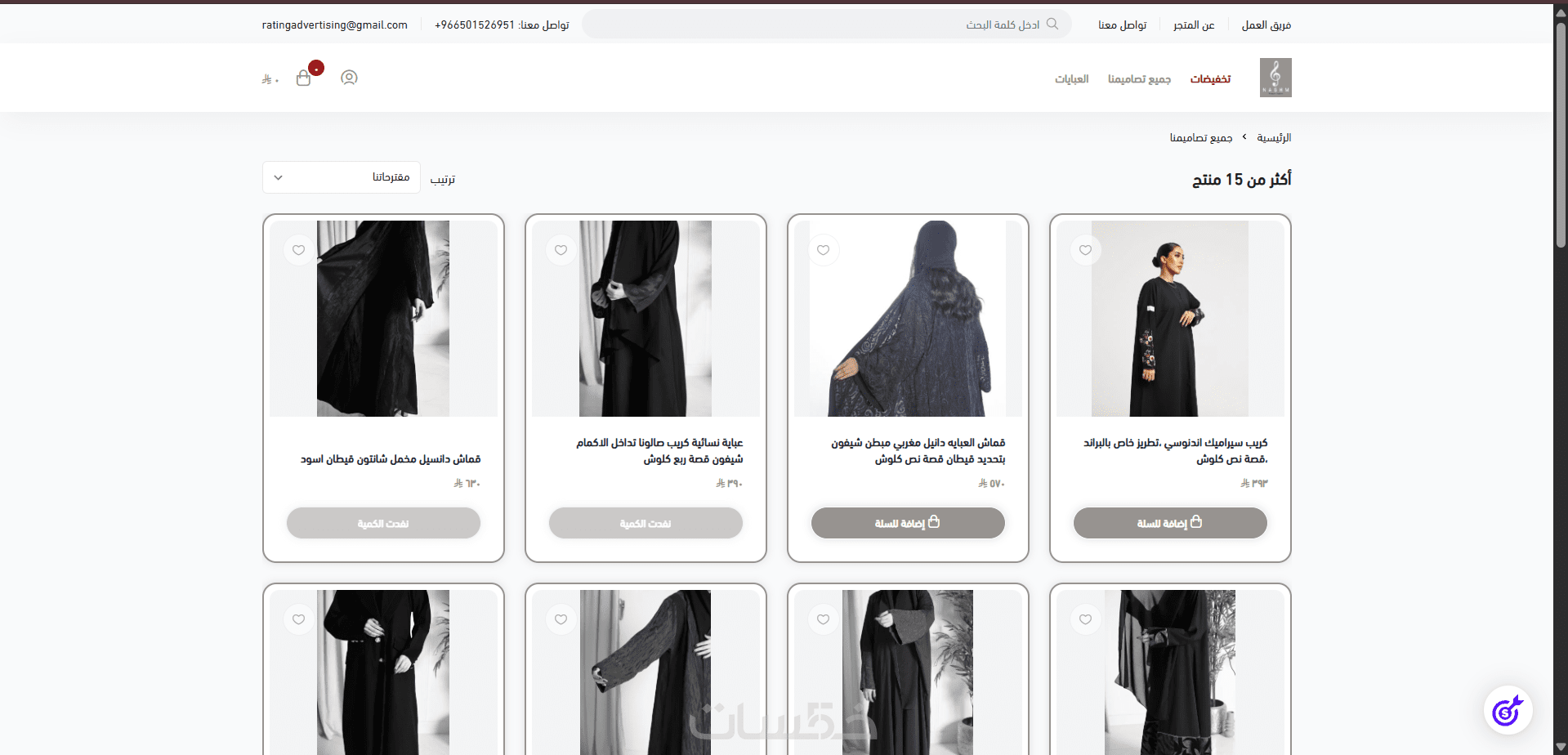The width and height of the screenshot is (1568, 755).
Task: Open the كريب سيراميك اندنوسي product title
Action: (x=1175, y=451)
